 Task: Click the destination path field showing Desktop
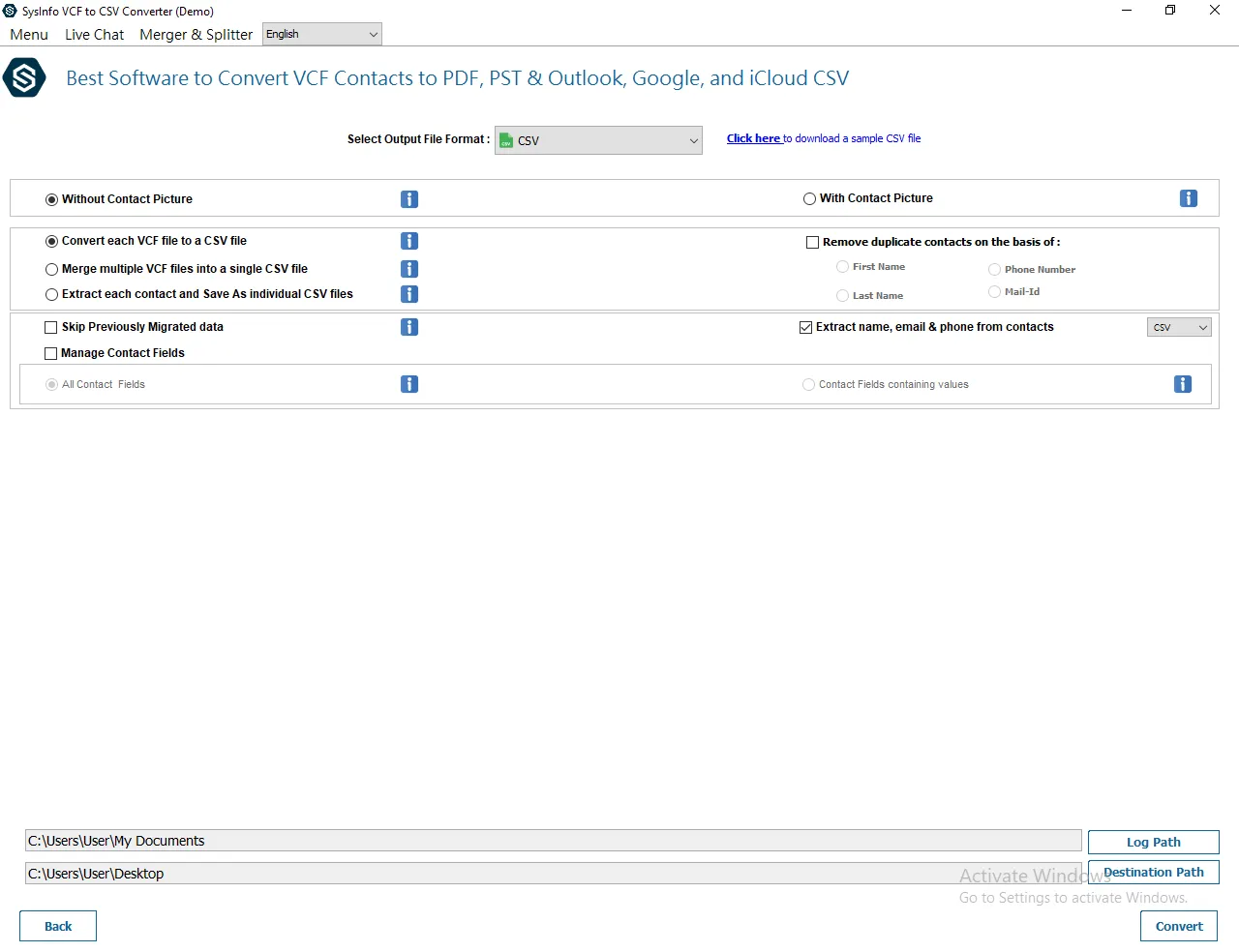pyautogui.click(x=554, y=874)
